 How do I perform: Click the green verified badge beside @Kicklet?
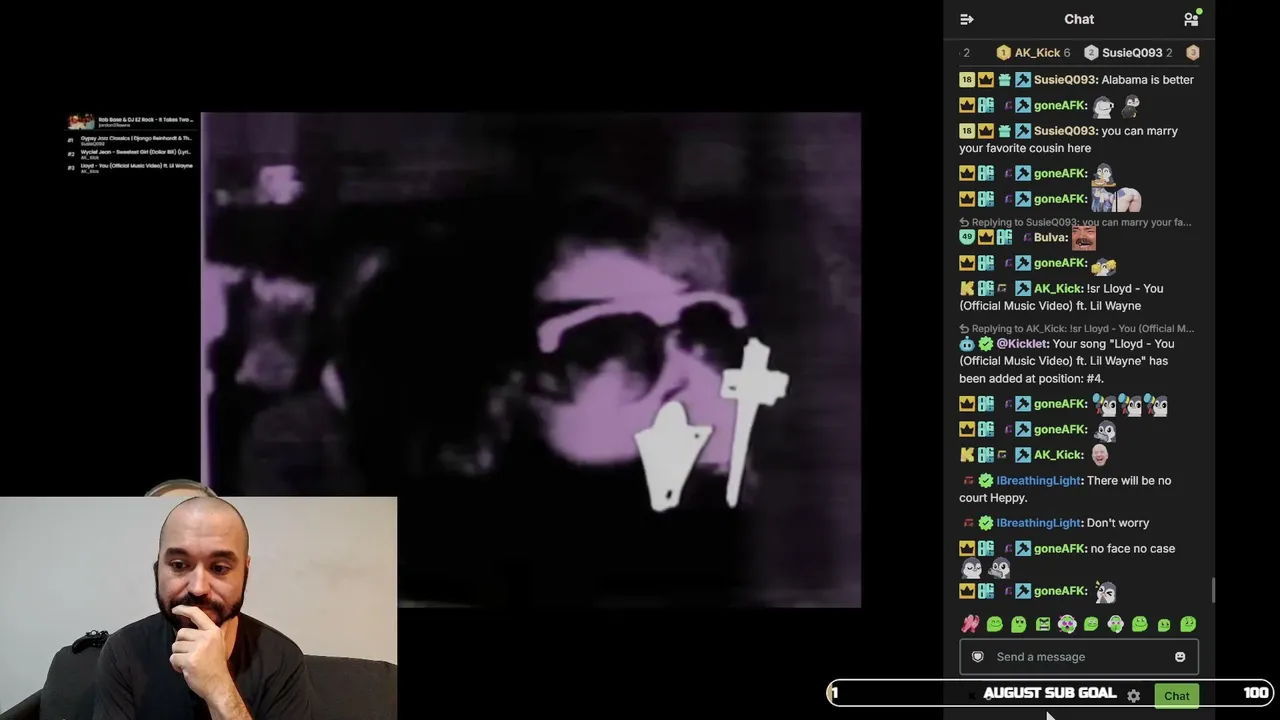985,344
